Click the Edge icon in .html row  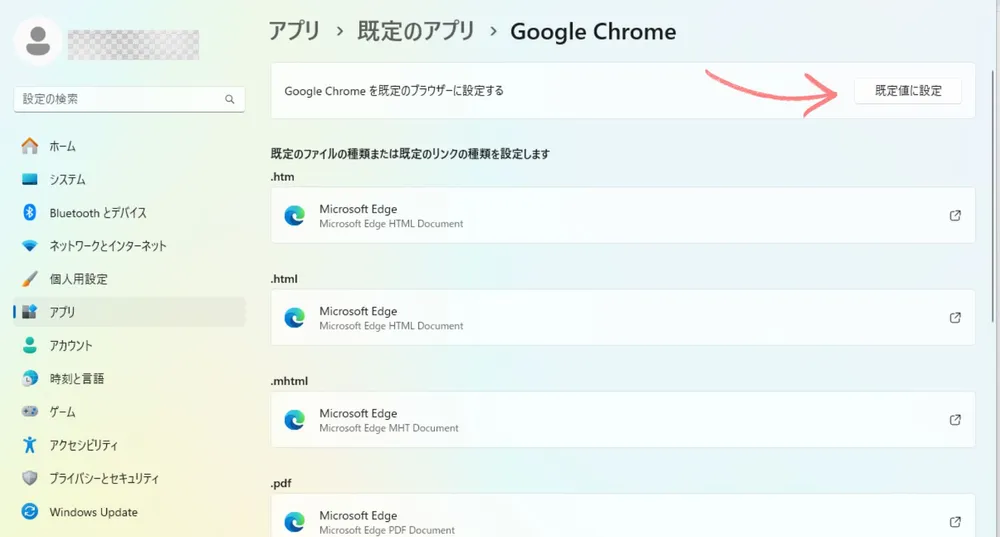point(295,318)
